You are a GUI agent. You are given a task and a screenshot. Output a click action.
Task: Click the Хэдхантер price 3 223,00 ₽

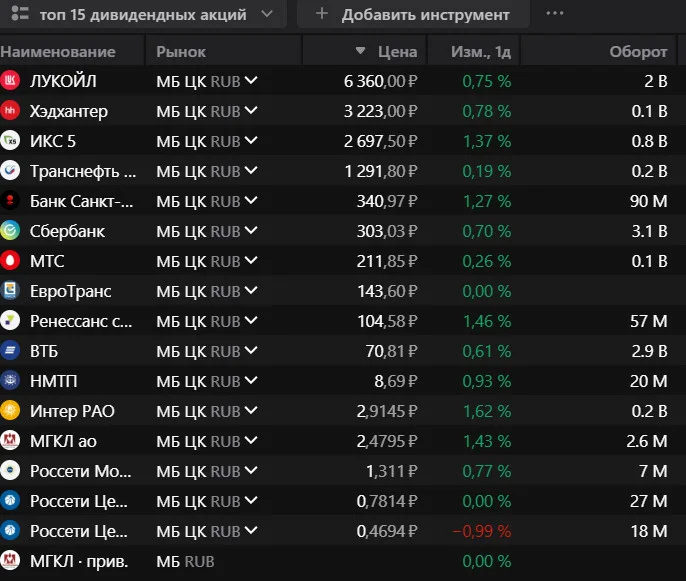(381, 111)
